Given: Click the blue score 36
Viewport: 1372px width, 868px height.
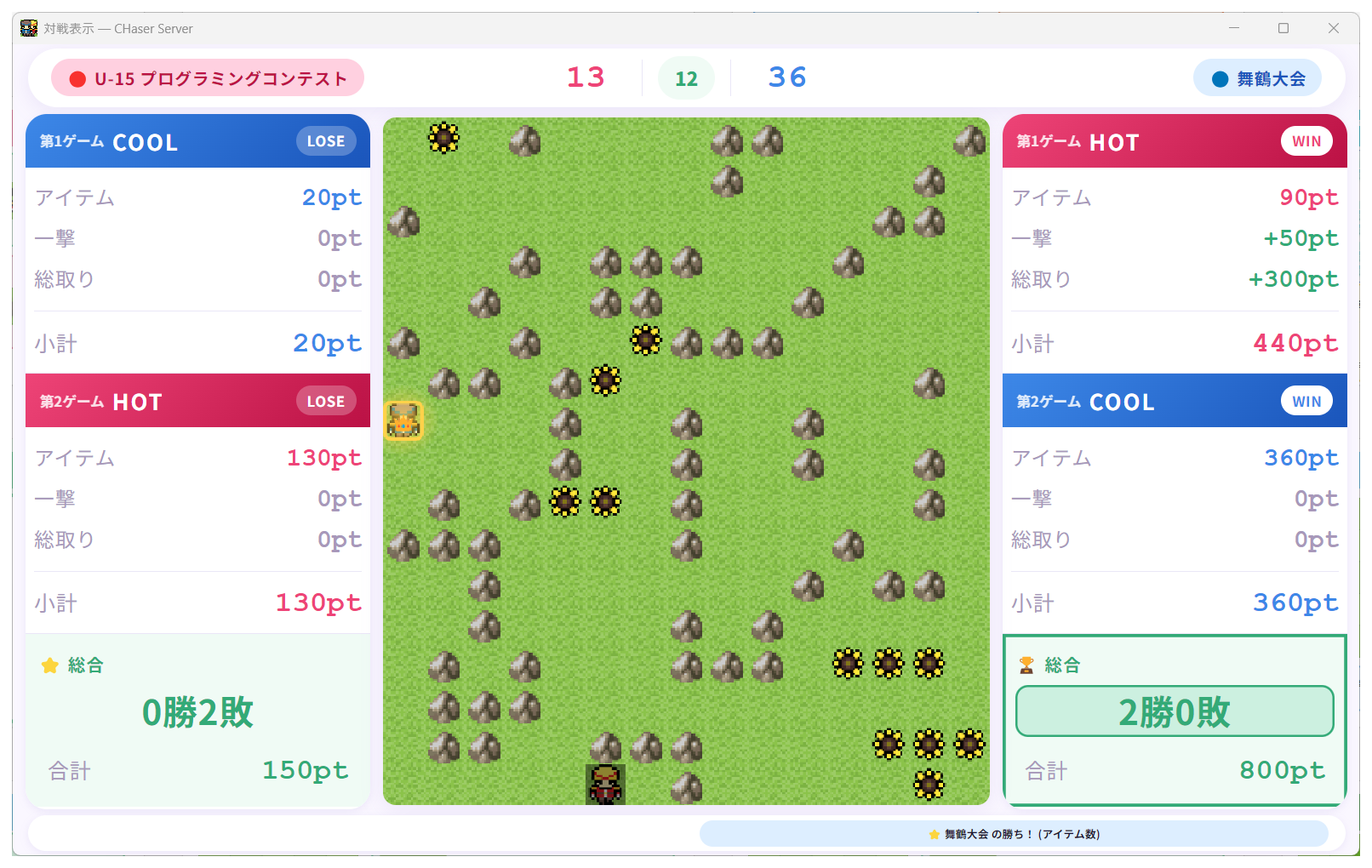Looking at the screenshot, I should pyautogui.click(x=787, y=77).
